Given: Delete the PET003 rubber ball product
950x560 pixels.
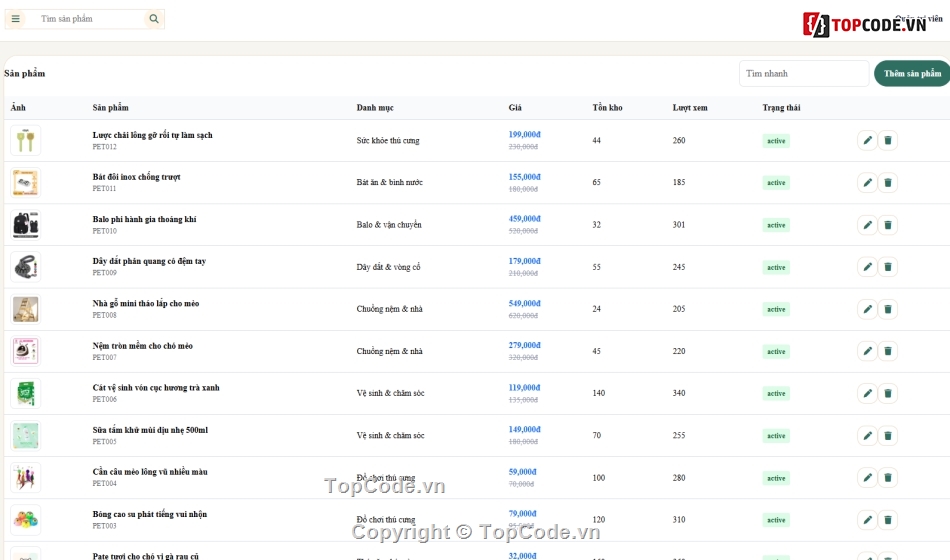Looking at the screenshot, I should click(x=888, y=520).
